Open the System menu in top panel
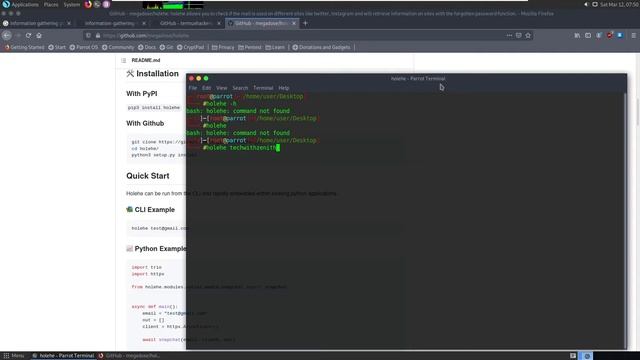This screenshot has width=640, height=360. coord(72,4)
